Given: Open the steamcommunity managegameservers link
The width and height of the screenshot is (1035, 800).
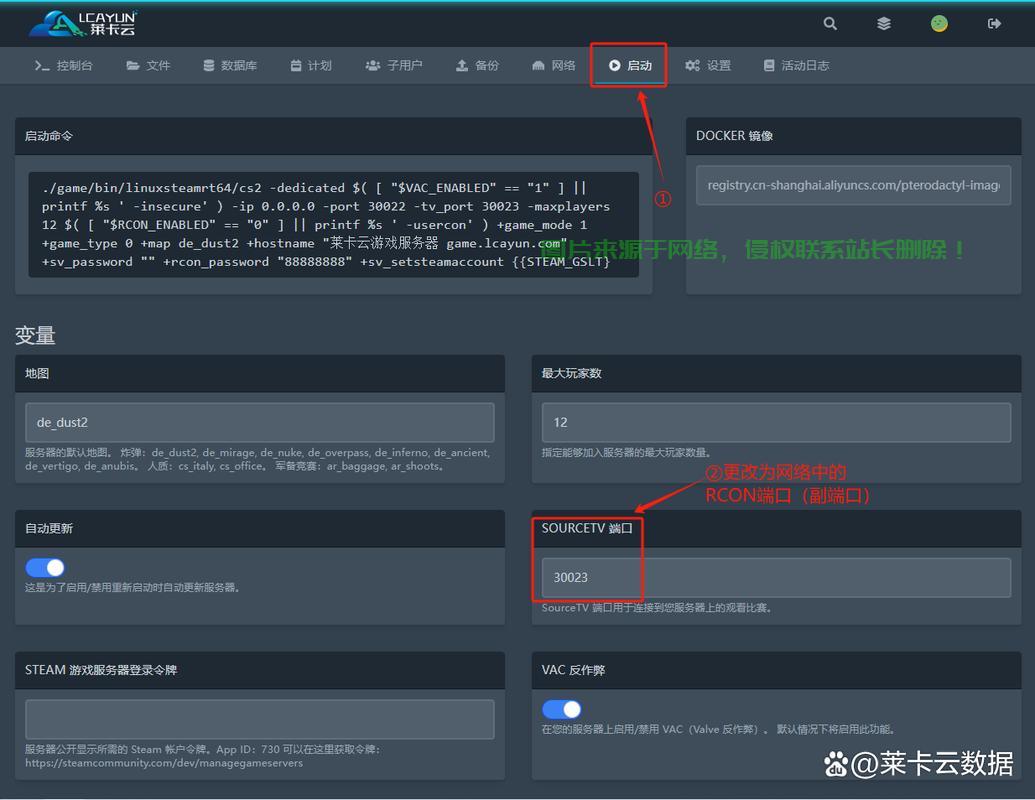Looking at the screenshot, I should [164, 763].
